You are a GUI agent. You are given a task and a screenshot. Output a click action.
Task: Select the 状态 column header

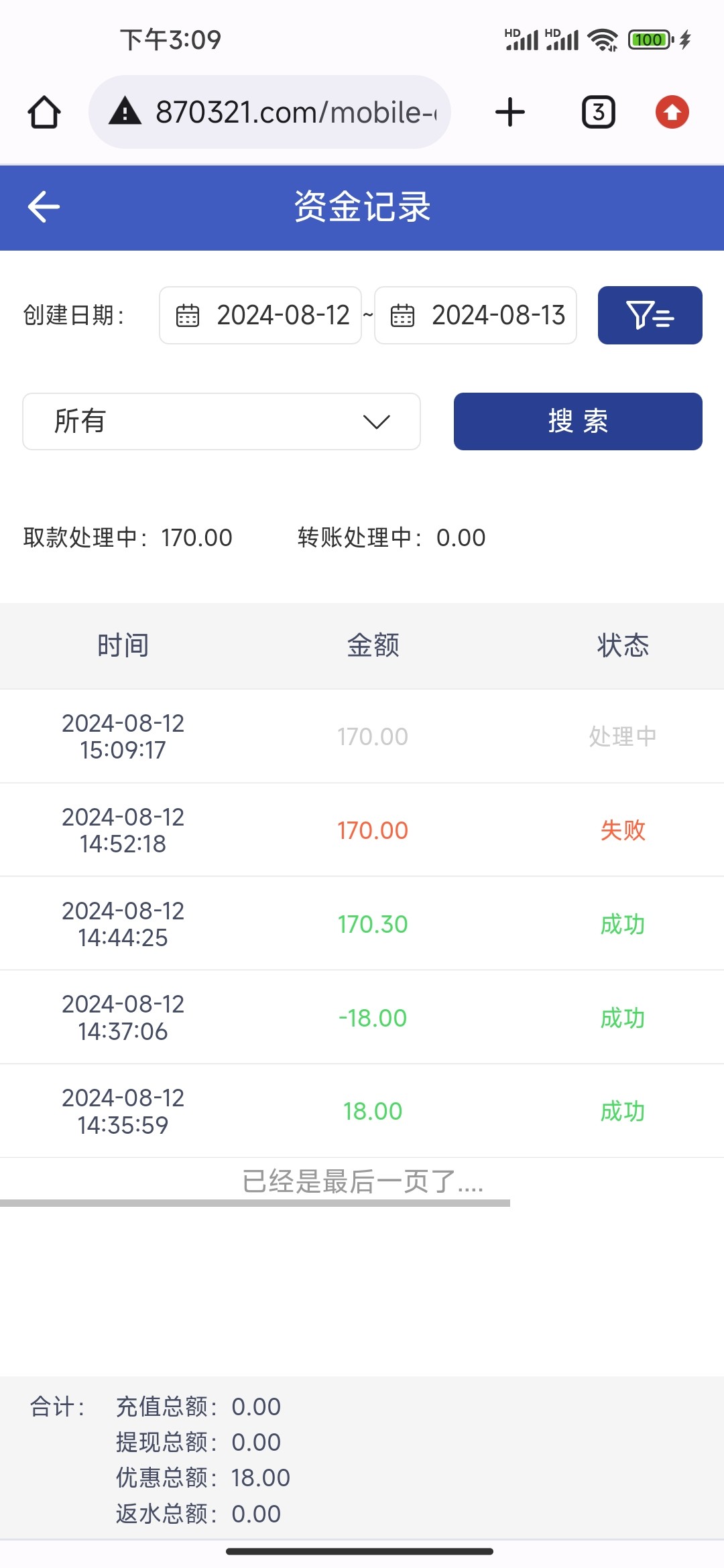(x=622, y=645)
